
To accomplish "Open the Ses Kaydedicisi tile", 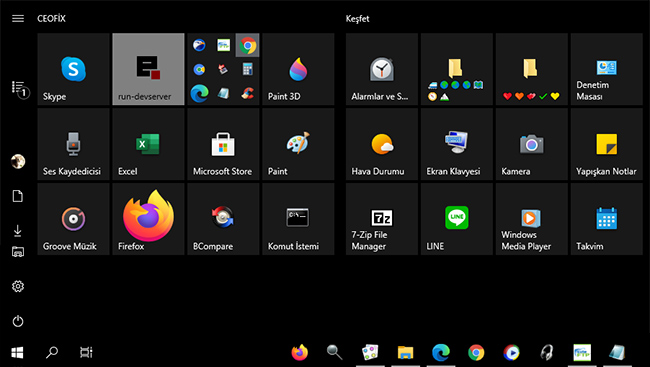I will tap(73, 144).
